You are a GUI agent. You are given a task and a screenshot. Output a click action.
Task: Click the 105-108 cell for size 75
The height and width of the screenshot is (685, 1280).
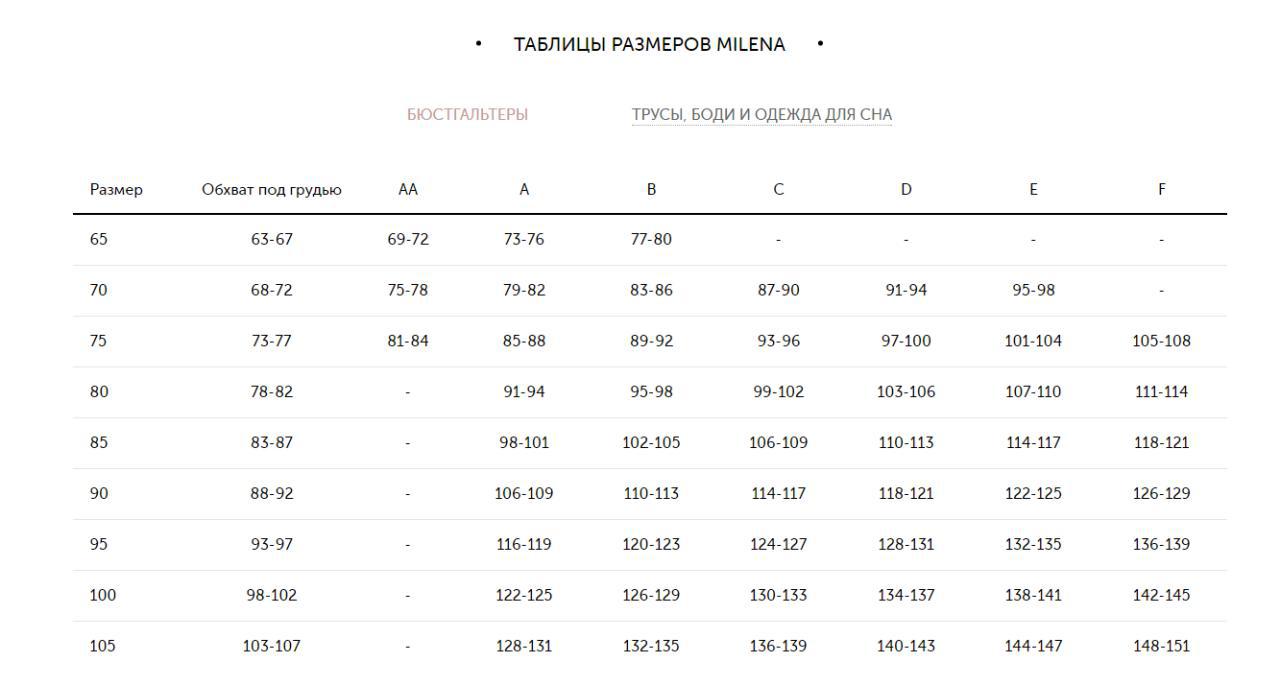click(x=1162, y=341)
